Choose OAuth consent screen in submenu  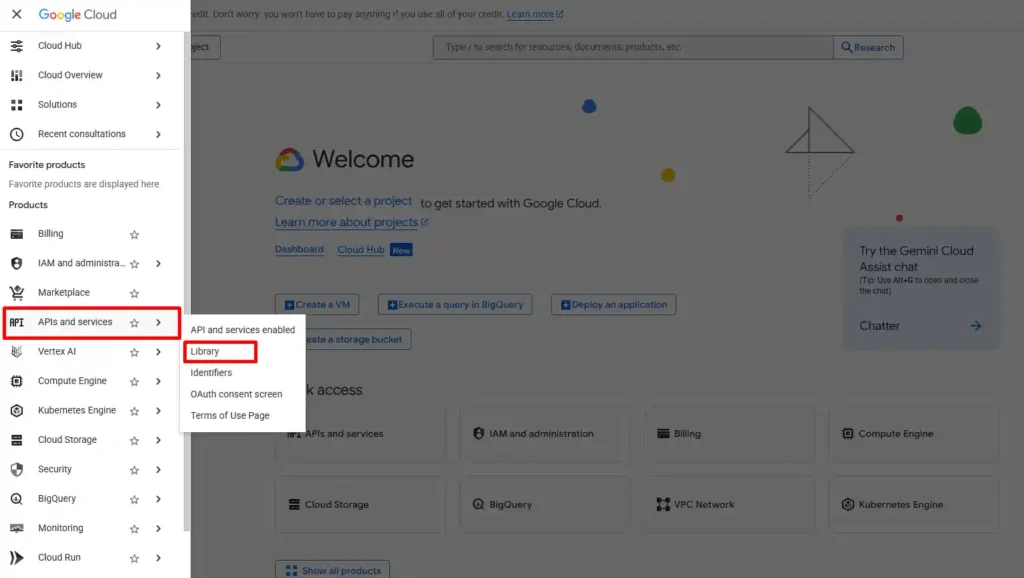coord(236,394)
